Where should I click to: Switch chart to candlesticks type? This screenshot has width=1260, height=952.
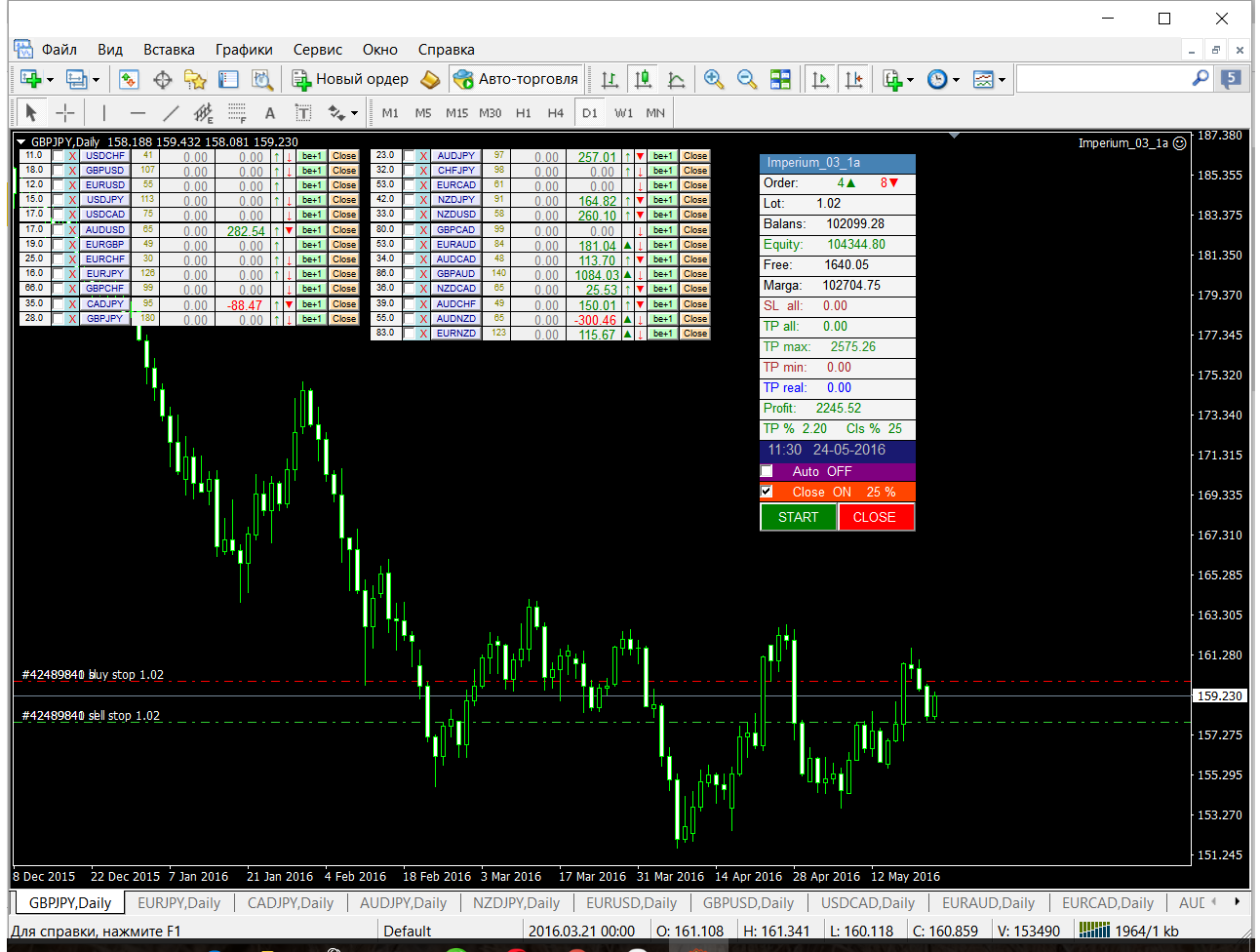643,80
